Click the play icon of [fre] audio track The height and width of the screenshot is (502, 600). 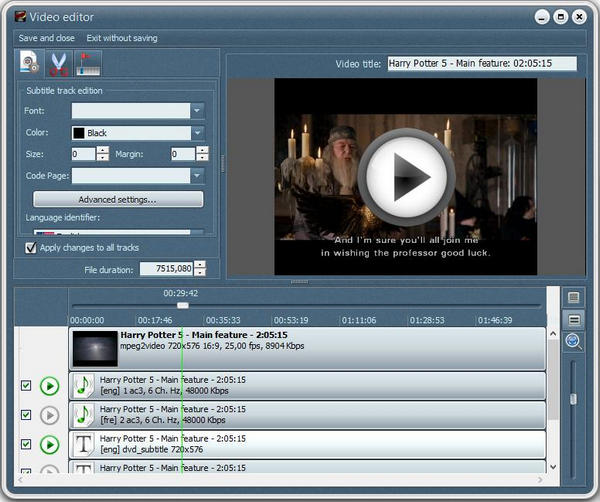pyautogui.click(x=50, y=415)
